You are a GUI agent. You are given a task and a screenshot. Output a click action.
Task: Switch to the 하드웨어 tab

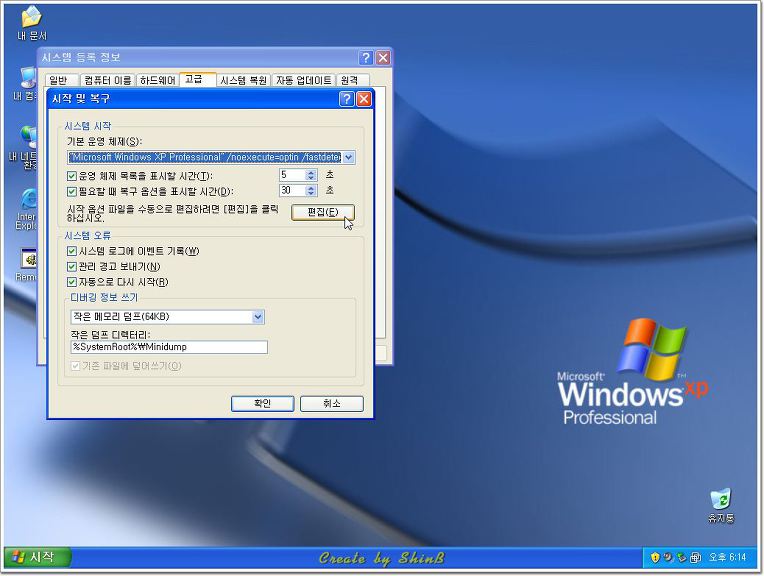(157, 80)
